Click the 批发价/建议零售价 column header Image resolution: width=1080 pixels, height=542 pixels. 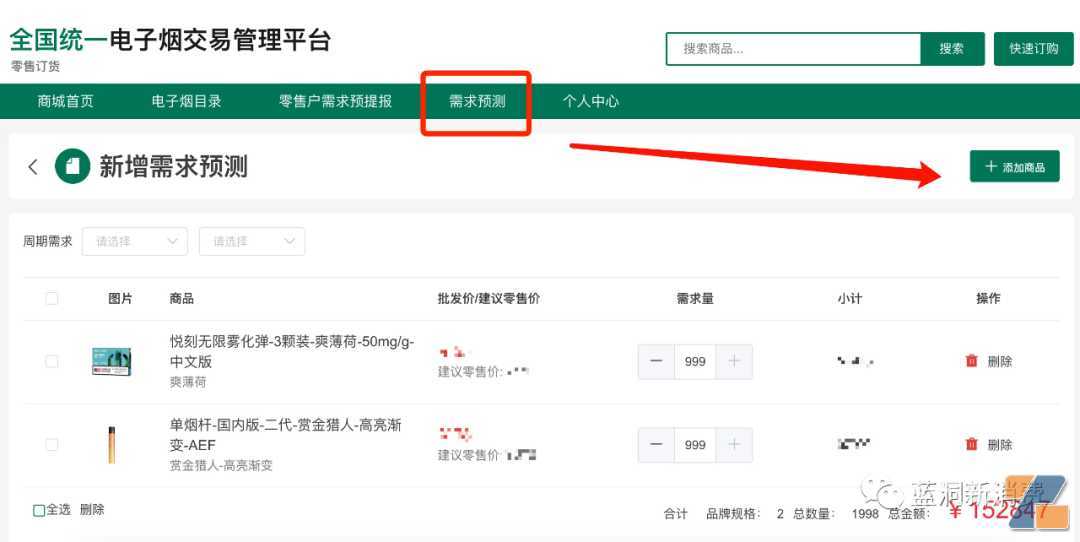pos(489,298)
